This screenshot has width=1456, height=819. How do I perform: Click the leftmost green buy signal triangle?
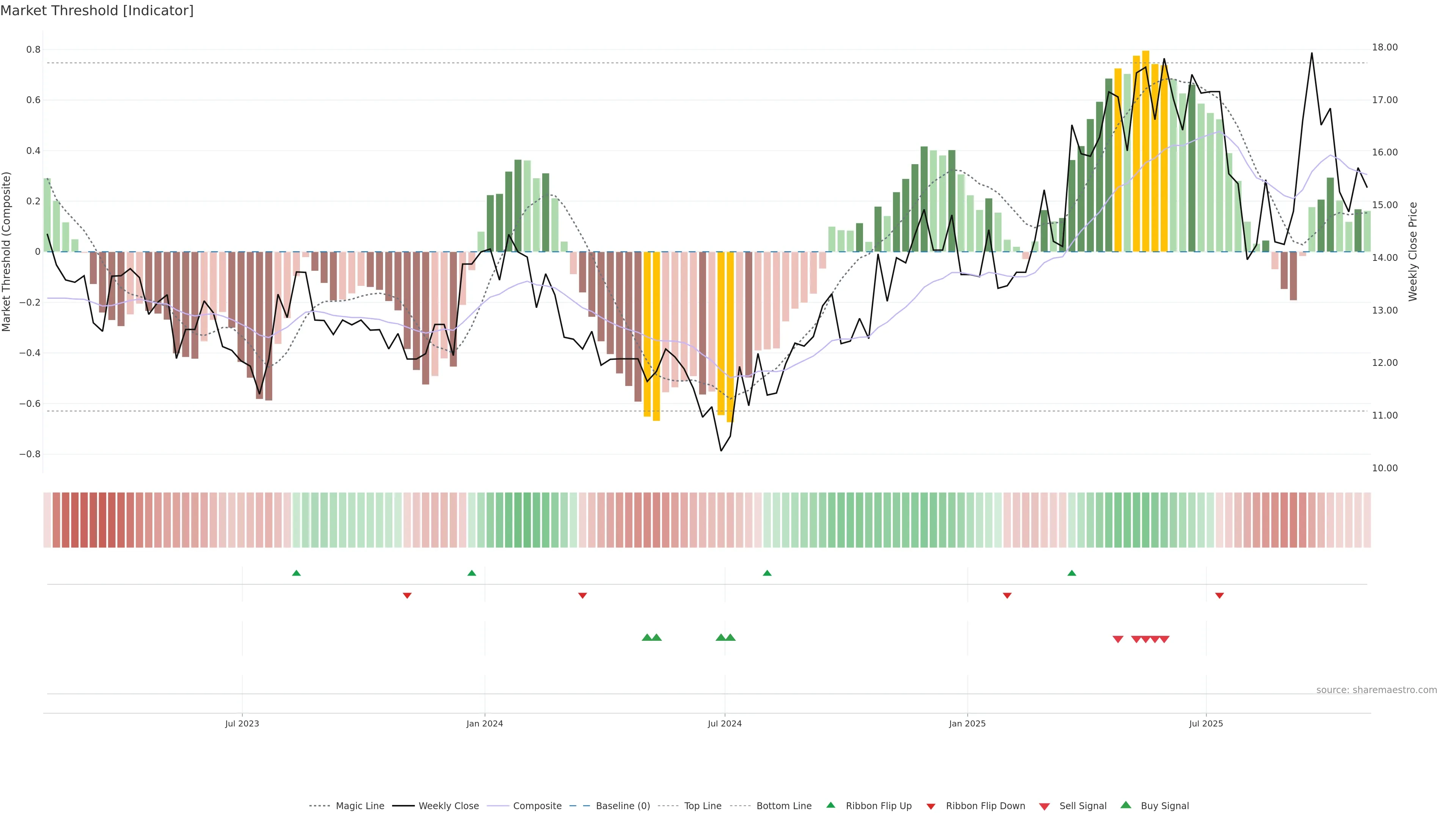tap(647, 637)
